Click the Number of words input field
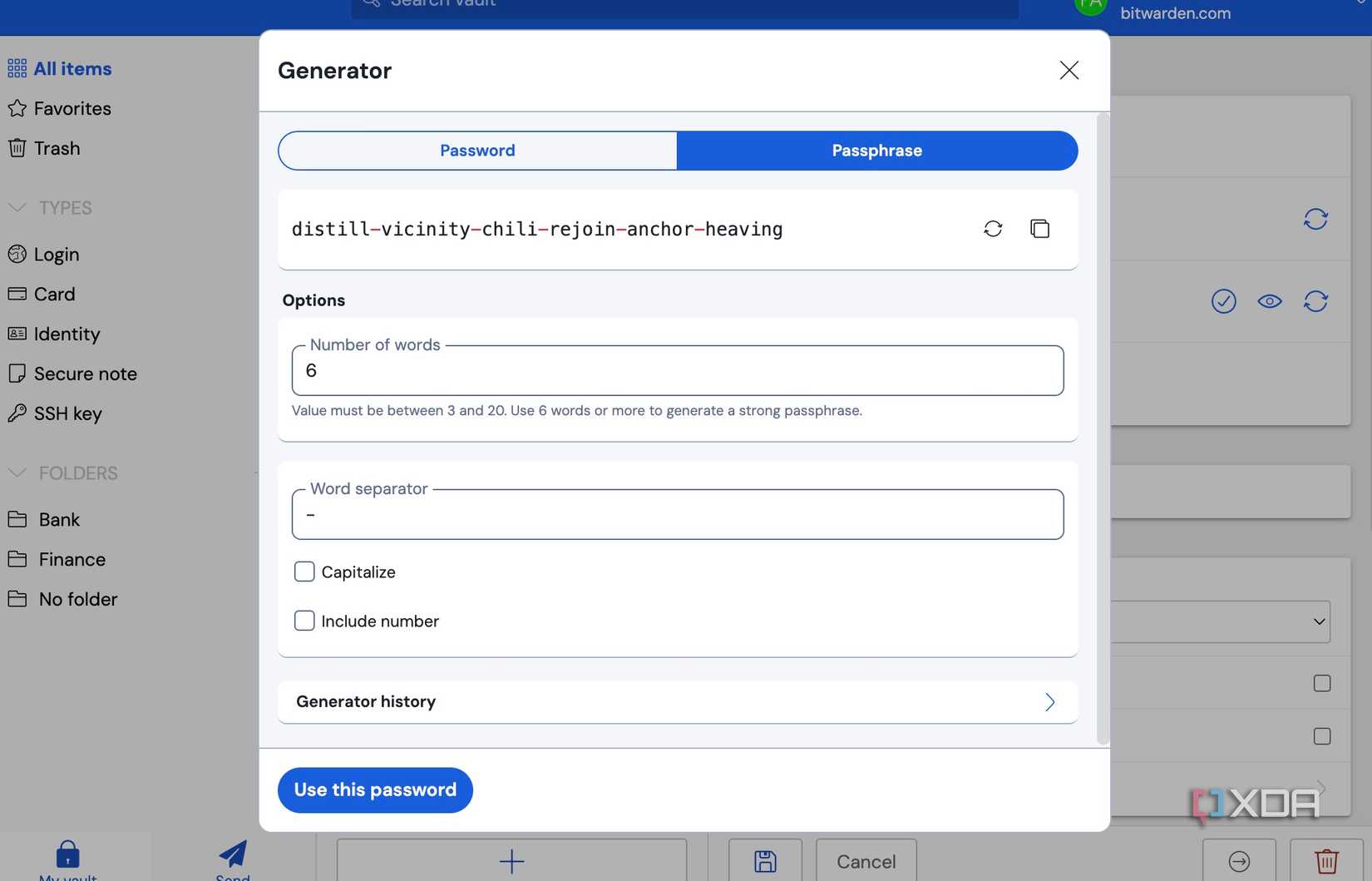 tap(677, 370)
